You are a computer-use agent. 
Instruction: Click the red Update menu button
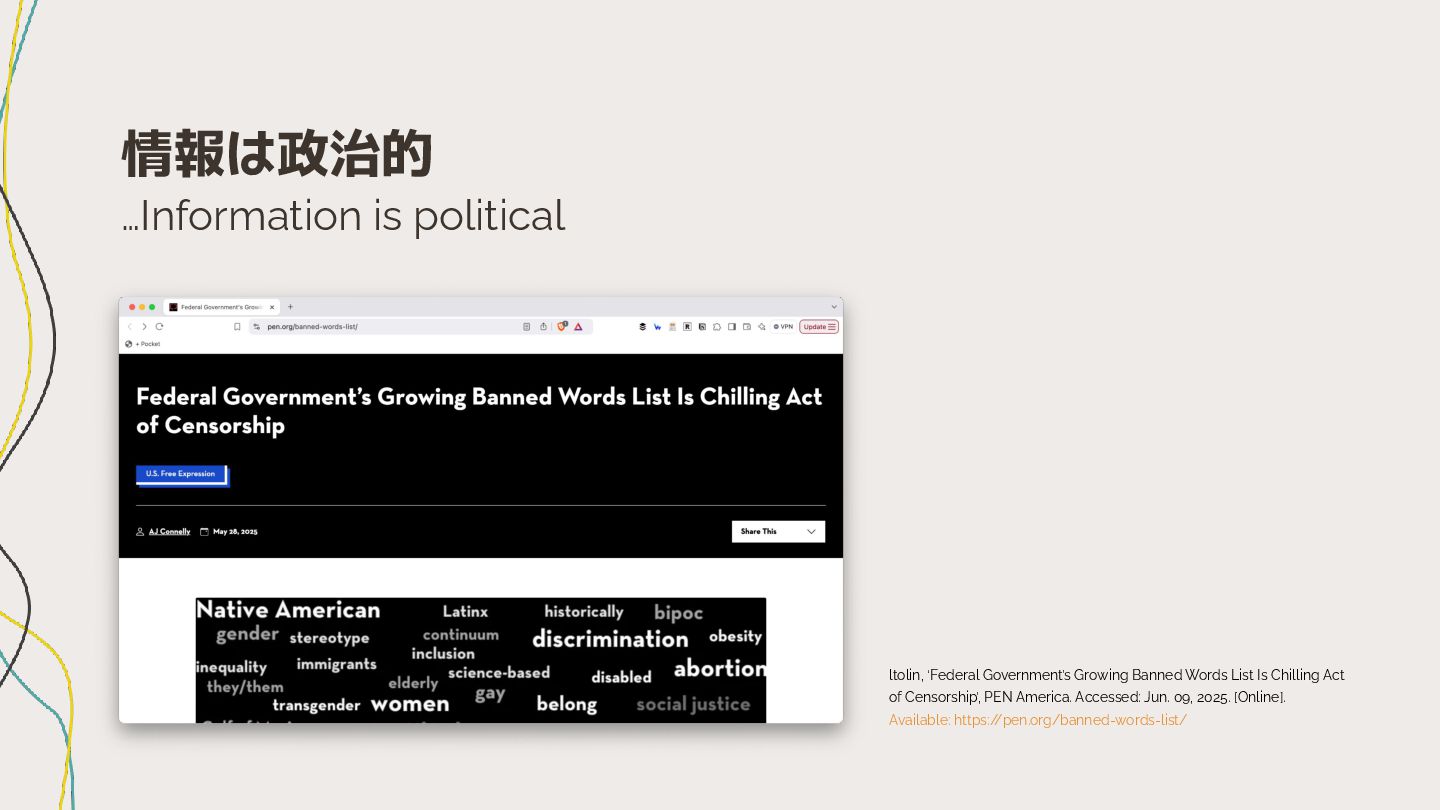pyautogui.click(x=819, y=327)
